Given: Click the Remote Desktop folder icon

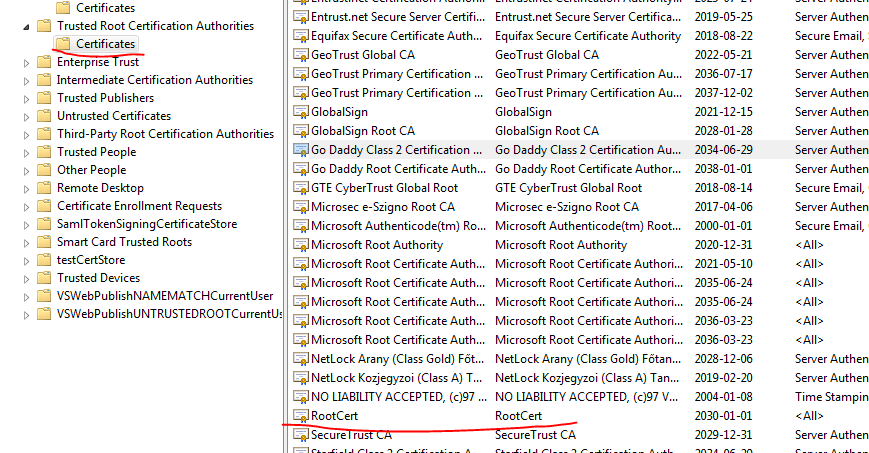Looking at the screenshot, I should [44, 188].
